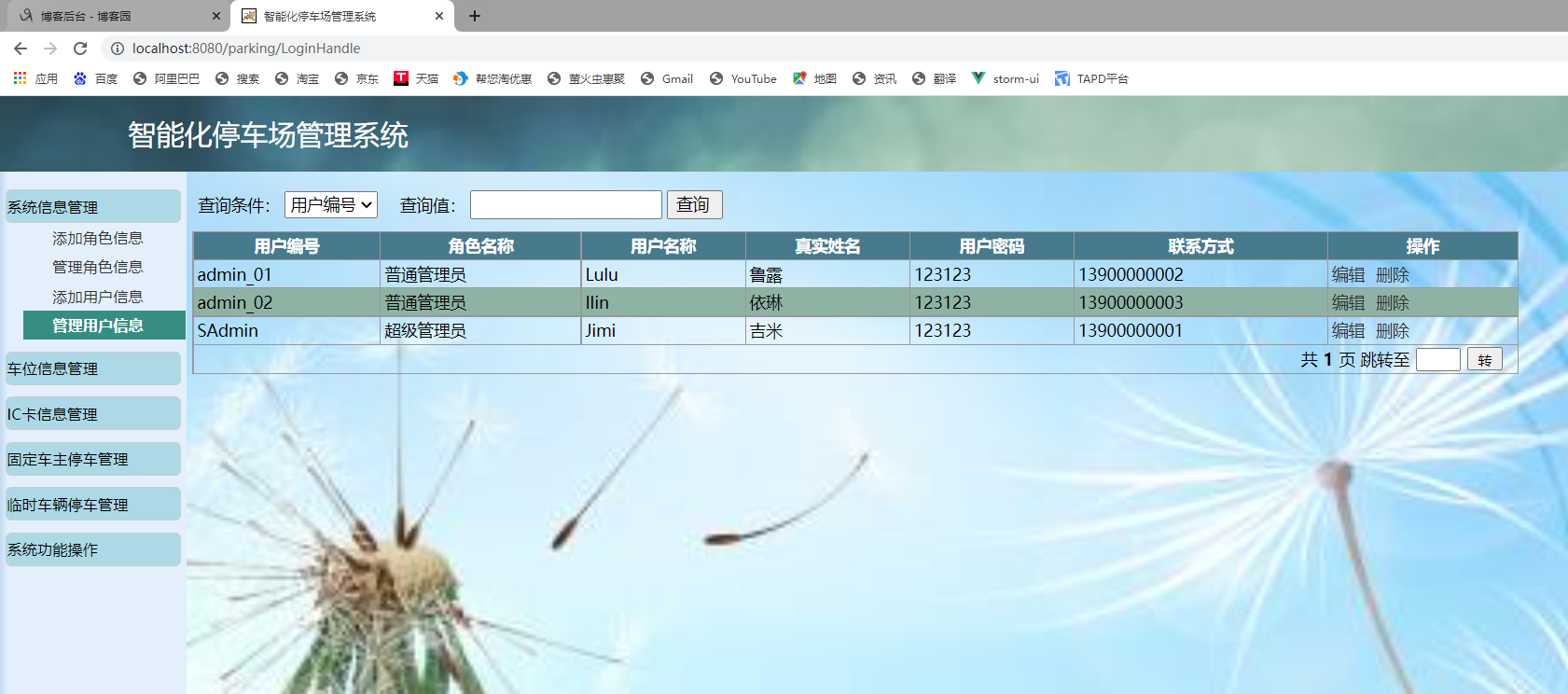
Task: Delete the admin_02 user row
Action: 1393,303
